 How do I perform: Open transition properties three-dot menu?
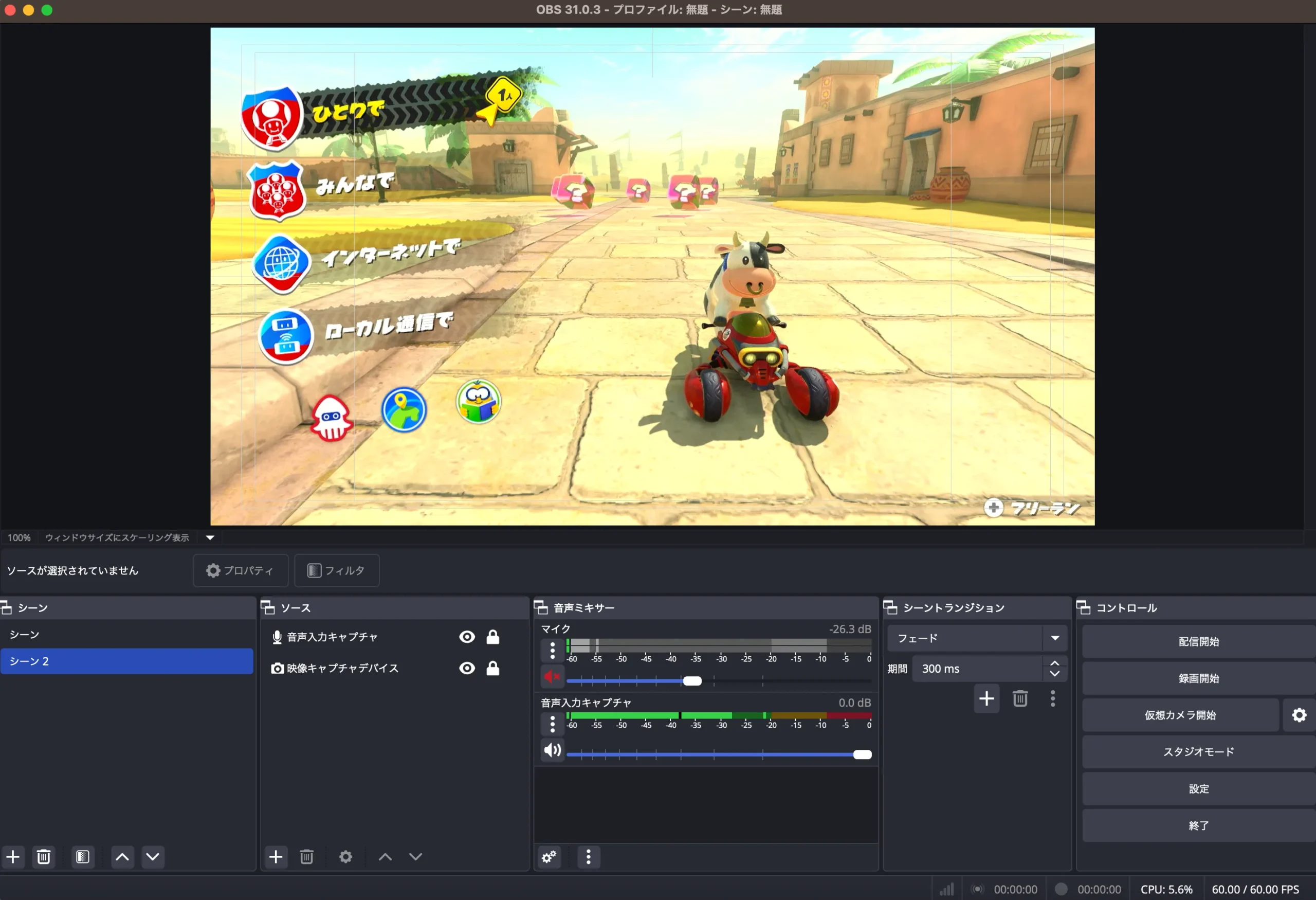(1053, 698)
